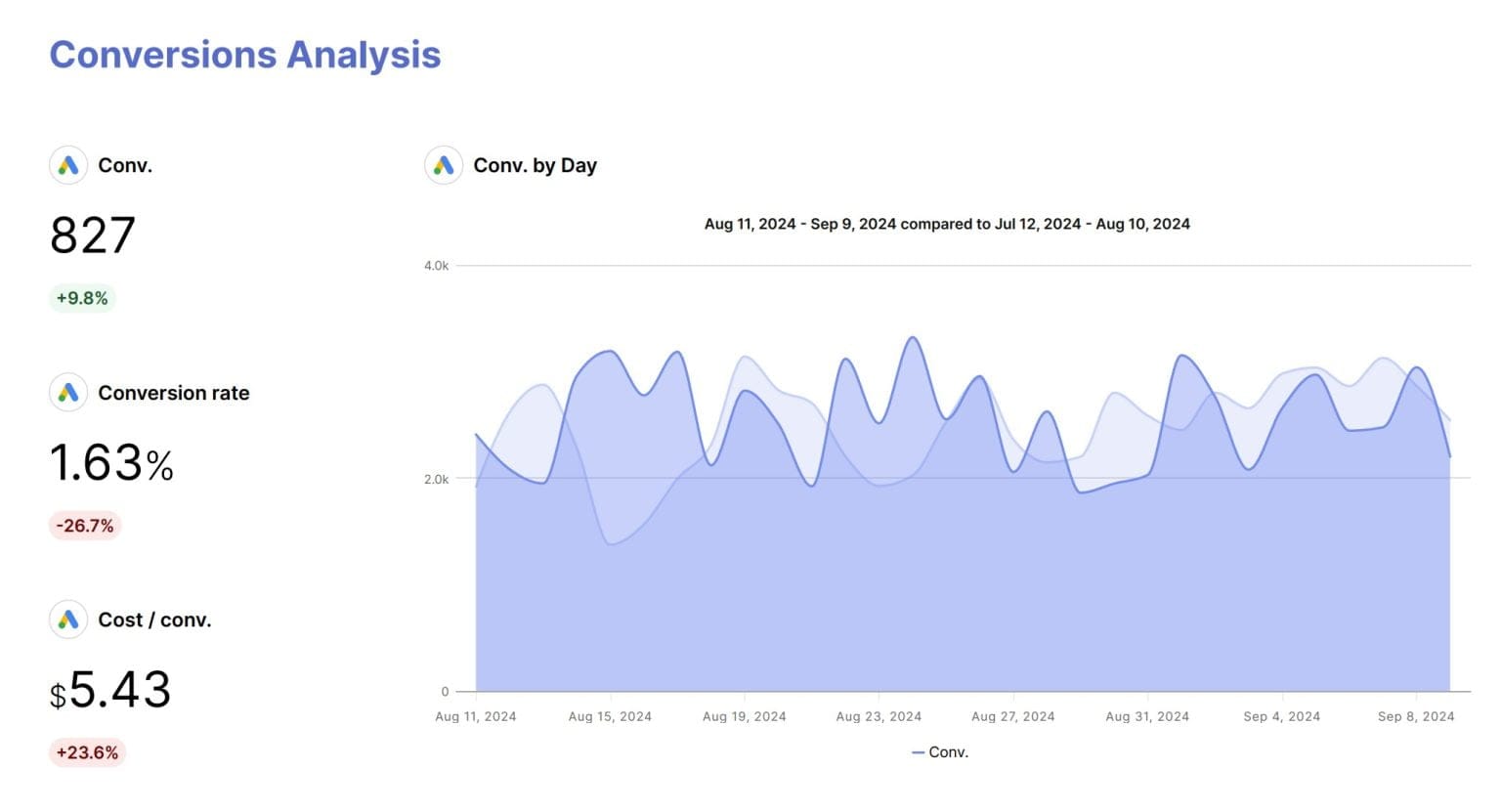This screenshot has height=812, width=1501.
Task: Click the 2.0k gridline on the y-axis
Action: (x=438, y=478)
